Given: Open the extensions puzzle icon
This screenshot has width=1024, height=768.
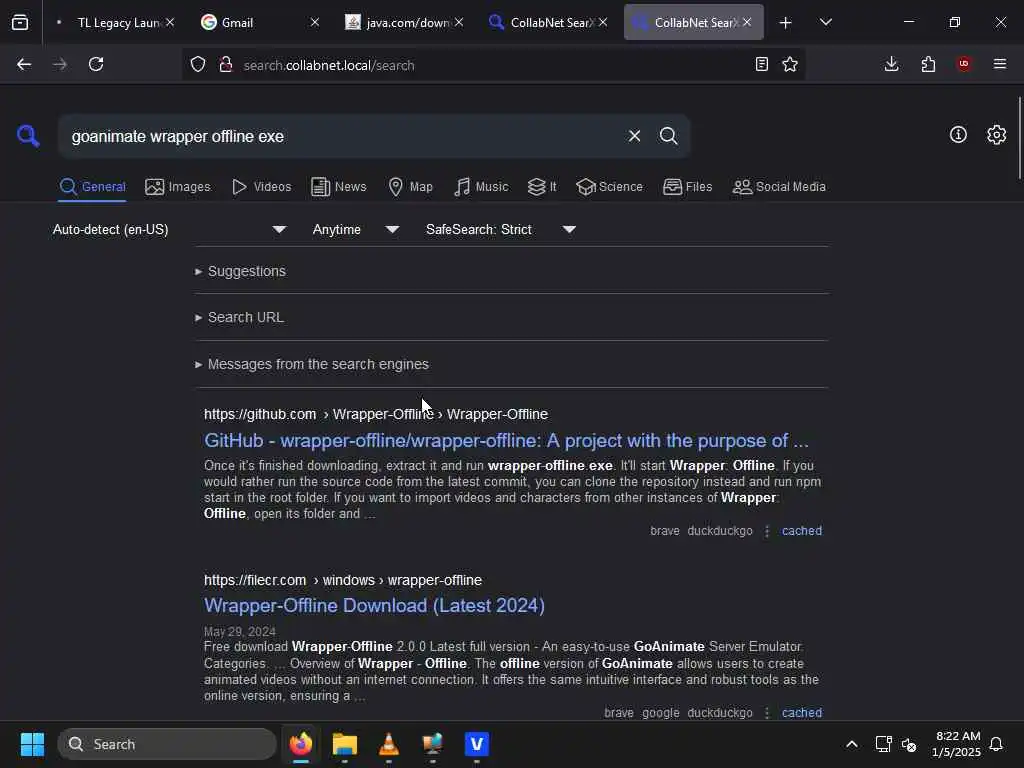Looking at the screenshot, I should 928,64.
